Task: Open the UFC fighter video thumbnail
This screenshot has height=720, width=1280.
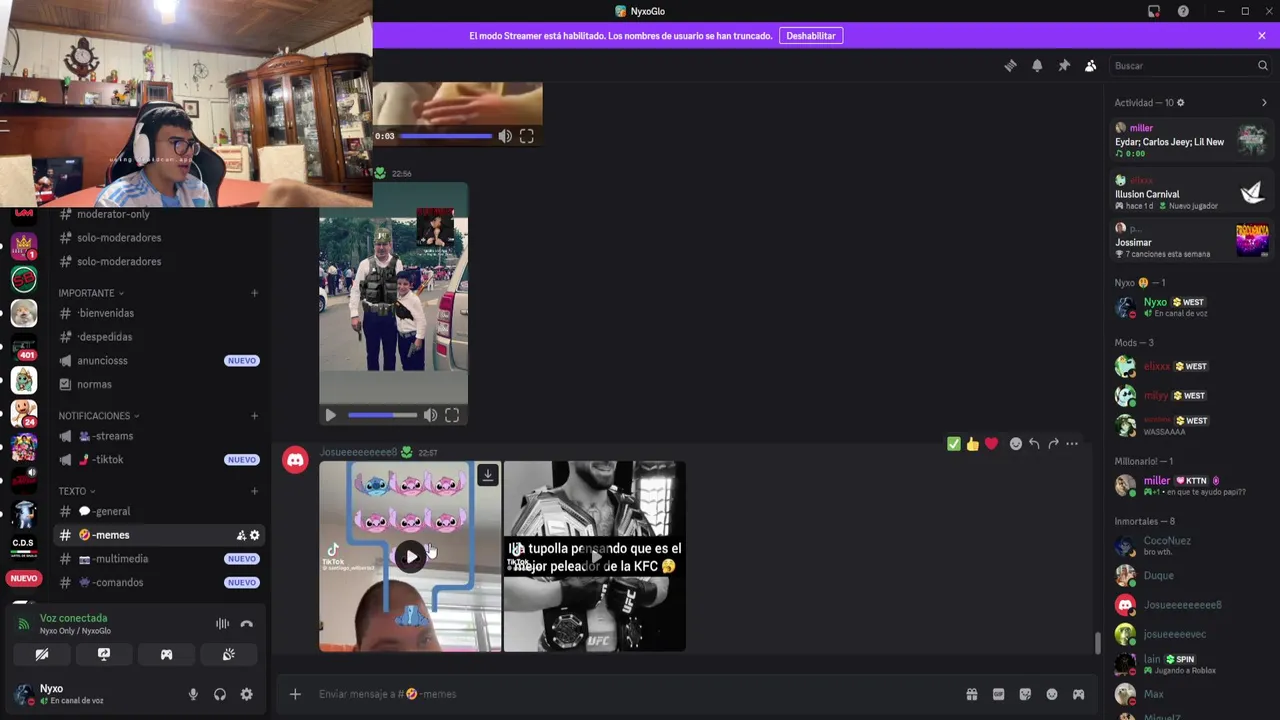Action: [x=595, y=556]
